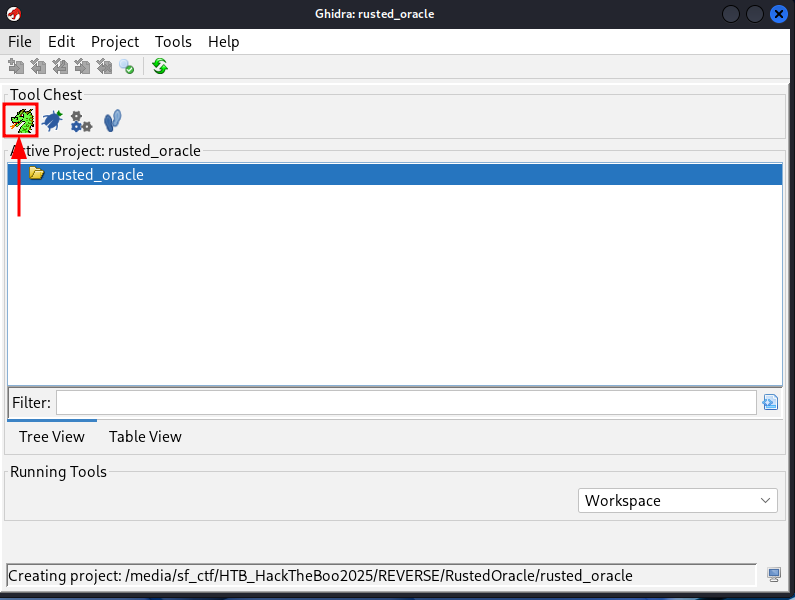The image size is (795, 600).
Task: Open the Edit menu
Action: (61, 42)
